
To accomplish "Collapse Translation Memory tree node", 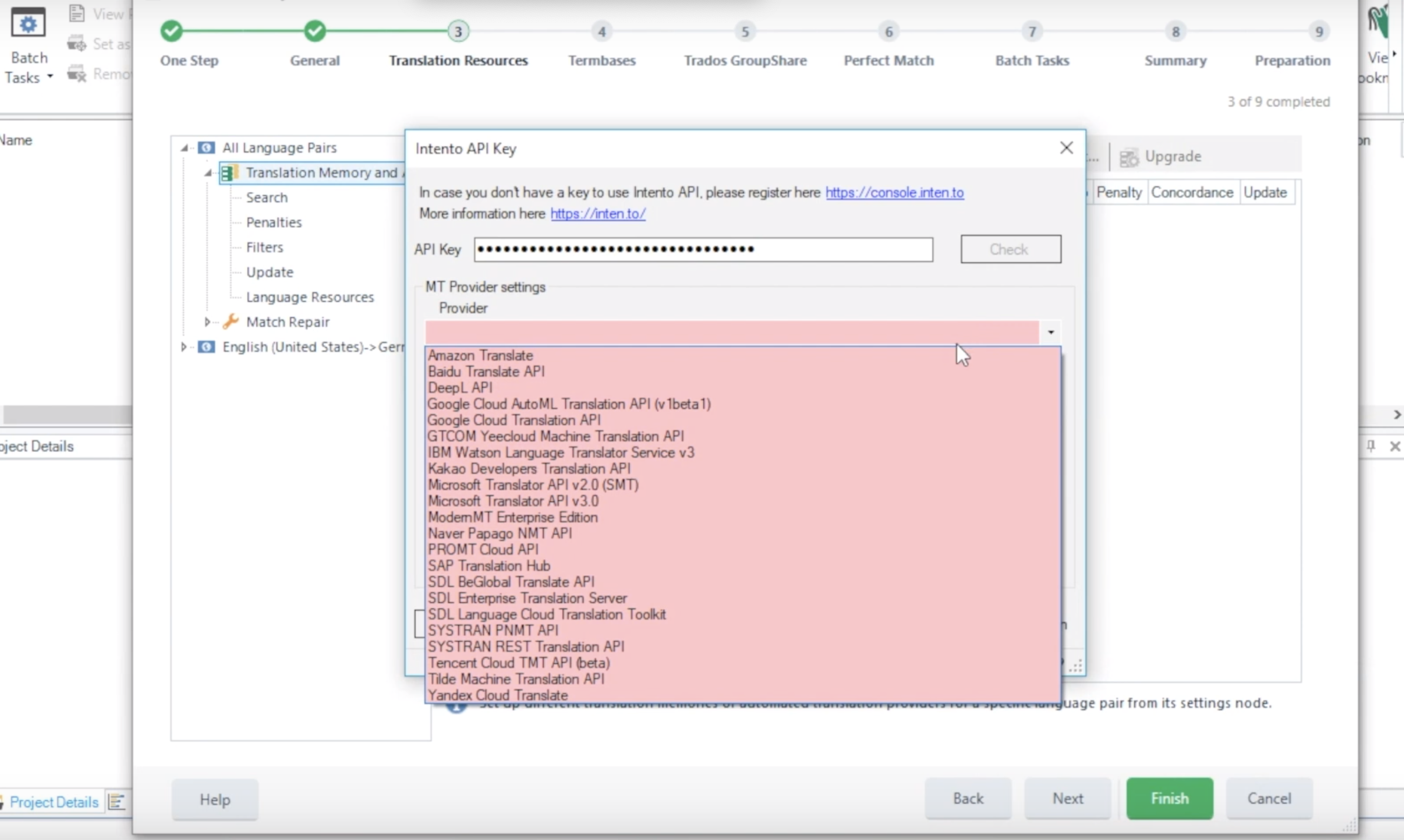I will point(208,173).
